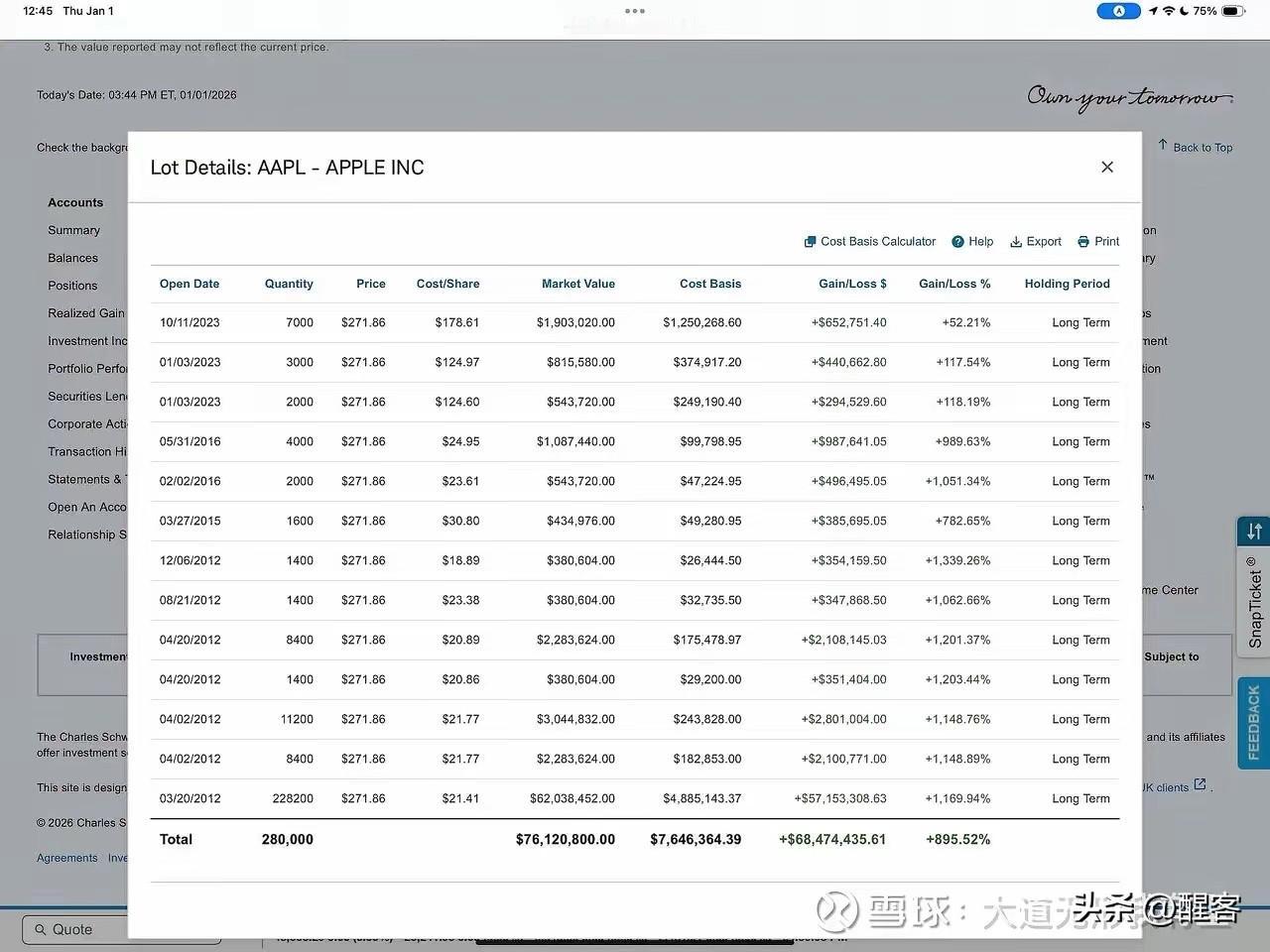The width and height of the screenshot is (1270, 952).
Task: Open the Realized Gain menu item
Action: [87, 313]
